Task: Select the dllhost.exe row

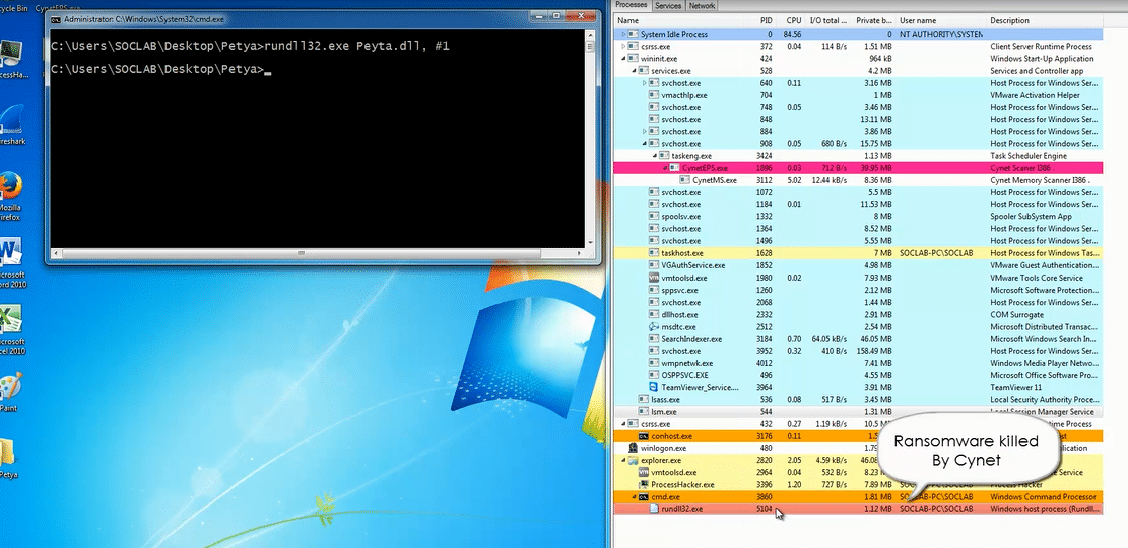Action: tap(858, 314)
